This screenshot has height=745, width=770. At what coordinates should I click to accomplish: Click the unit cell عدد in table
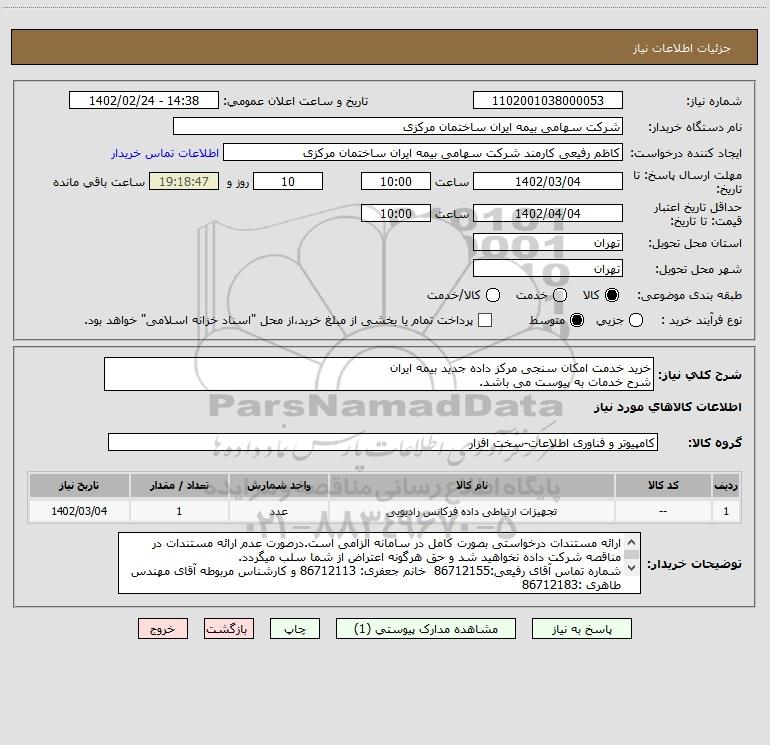click(x=278, y=511)
